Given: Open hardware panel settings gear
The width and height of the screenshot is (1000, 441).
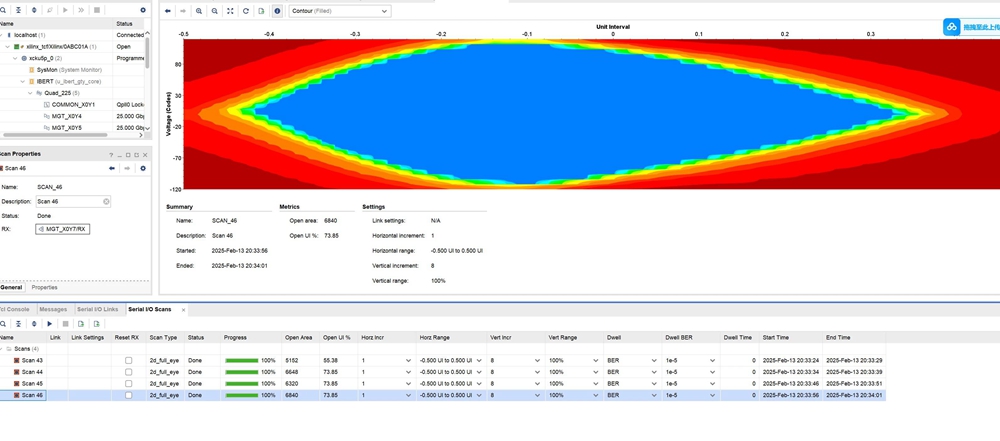Looking at the screenshot, I should tap(142, 9).
